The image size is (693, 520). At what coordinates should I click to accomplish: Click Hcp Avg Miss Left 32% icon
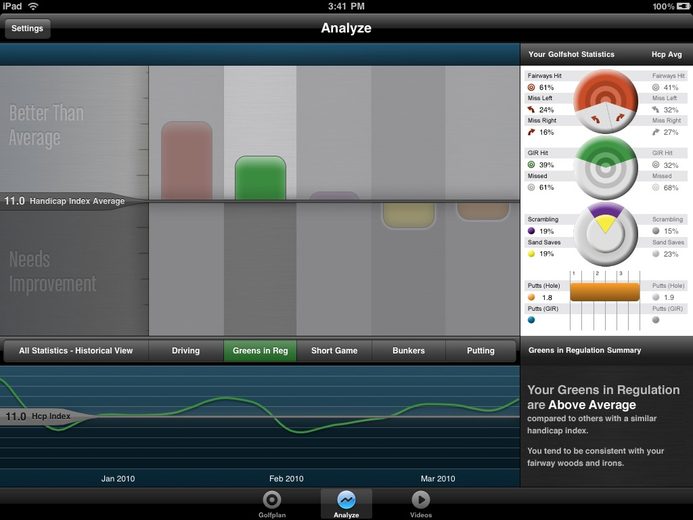point(656,109)
